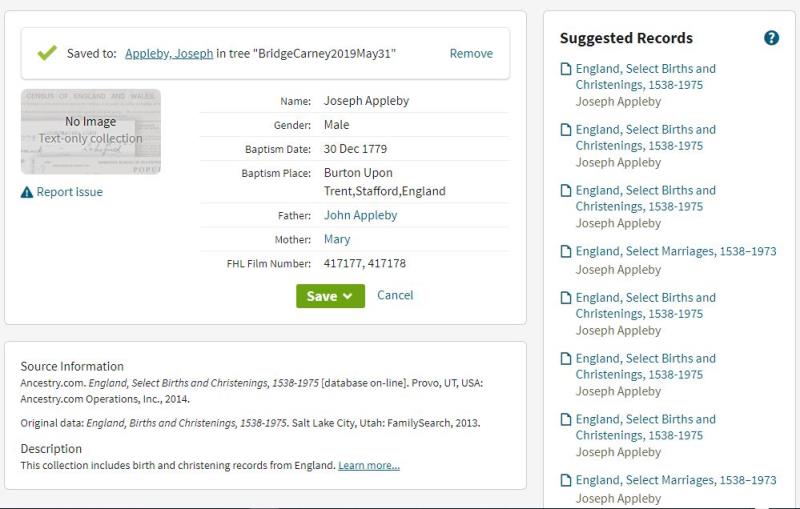This screenshot has width=800, height=509.
Task: Open the second Select Births and Christenings suggested record
Action: [x=645, y=138]
